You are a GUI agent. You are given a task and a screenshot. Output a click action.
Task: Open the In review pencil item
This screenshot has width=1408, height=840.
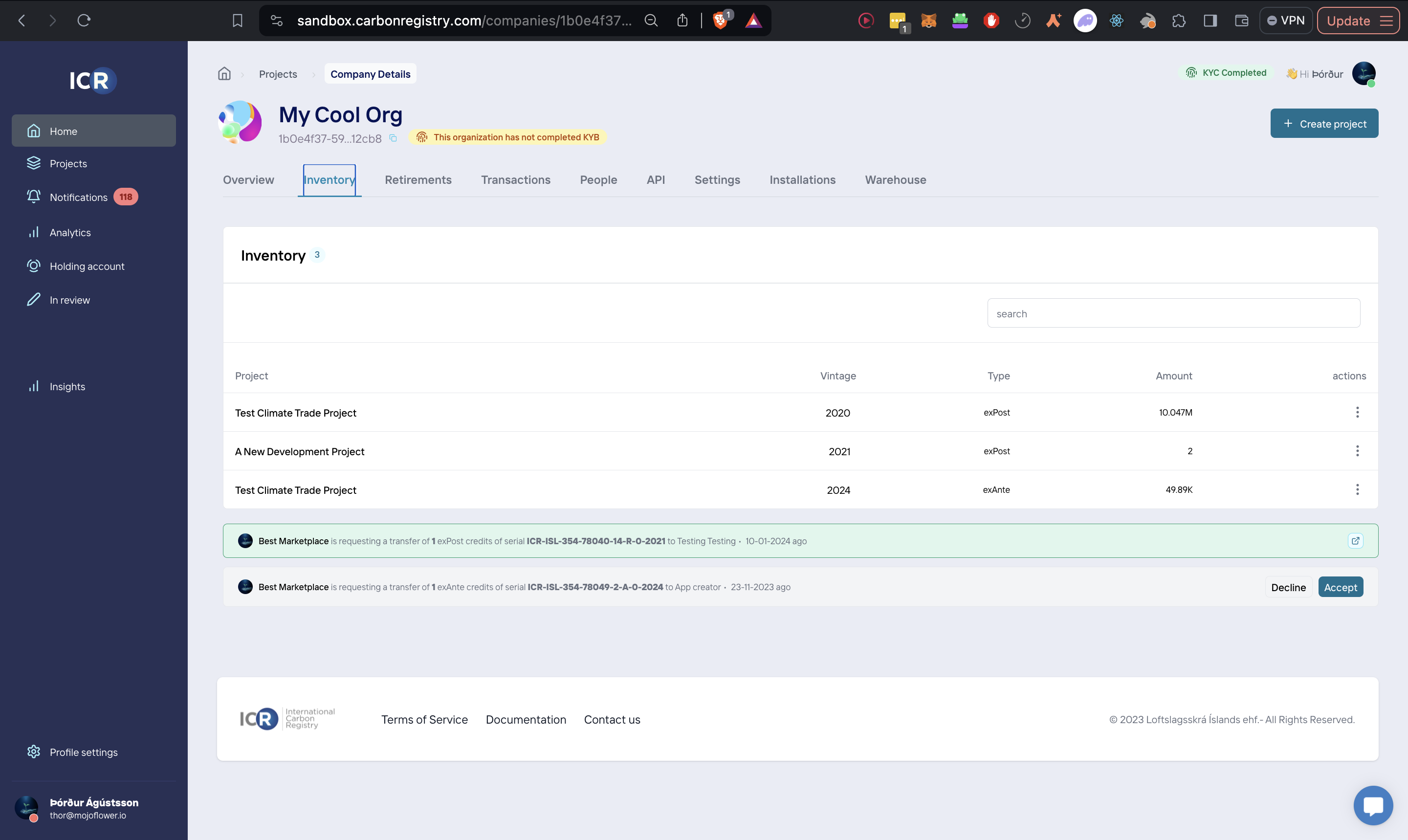(x=34, y=299)
